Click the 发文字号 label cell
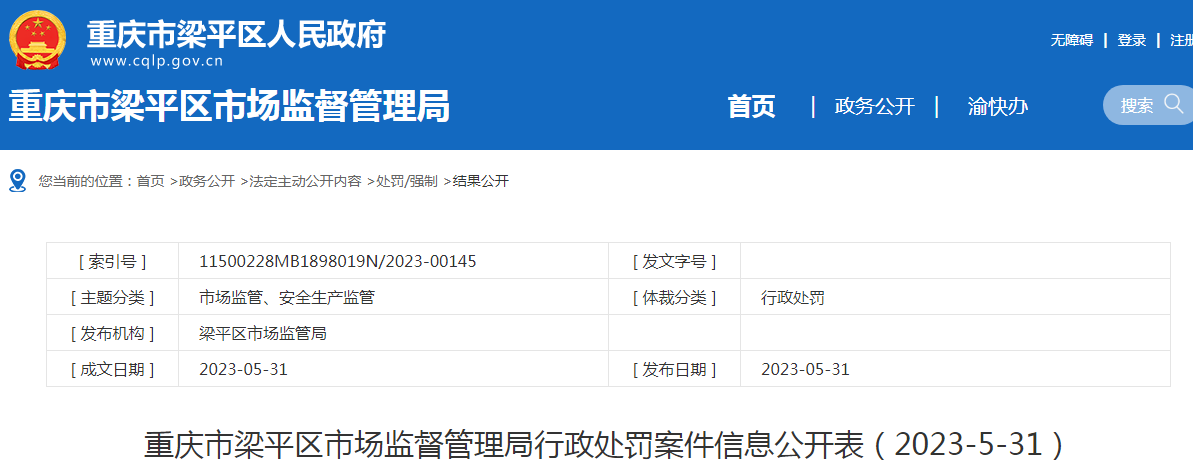Viewport: 1193px width, 468px height. (x=674, y=262)
